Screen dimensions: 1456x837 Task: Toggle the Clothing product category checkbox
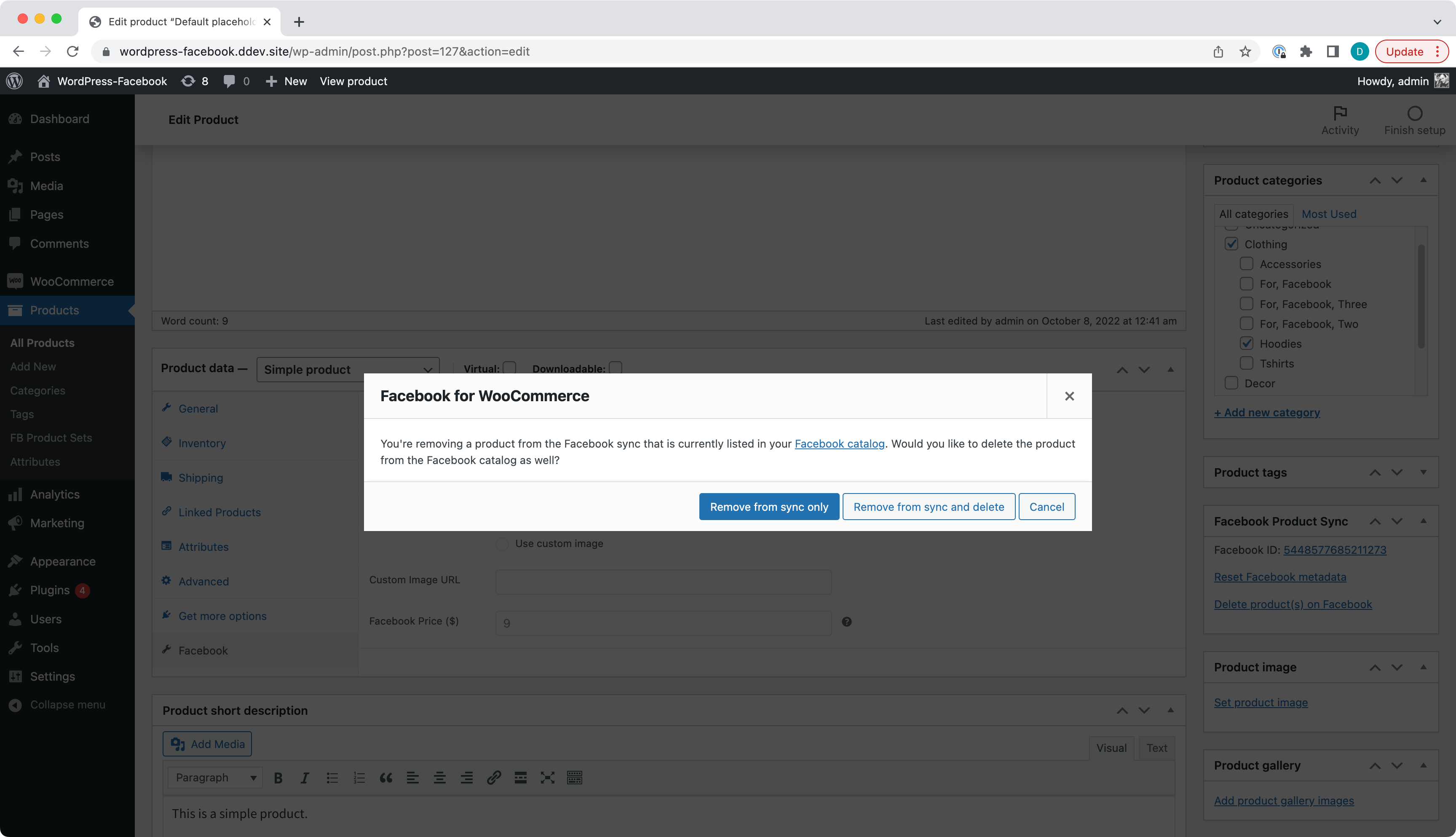click(1231, 243)
